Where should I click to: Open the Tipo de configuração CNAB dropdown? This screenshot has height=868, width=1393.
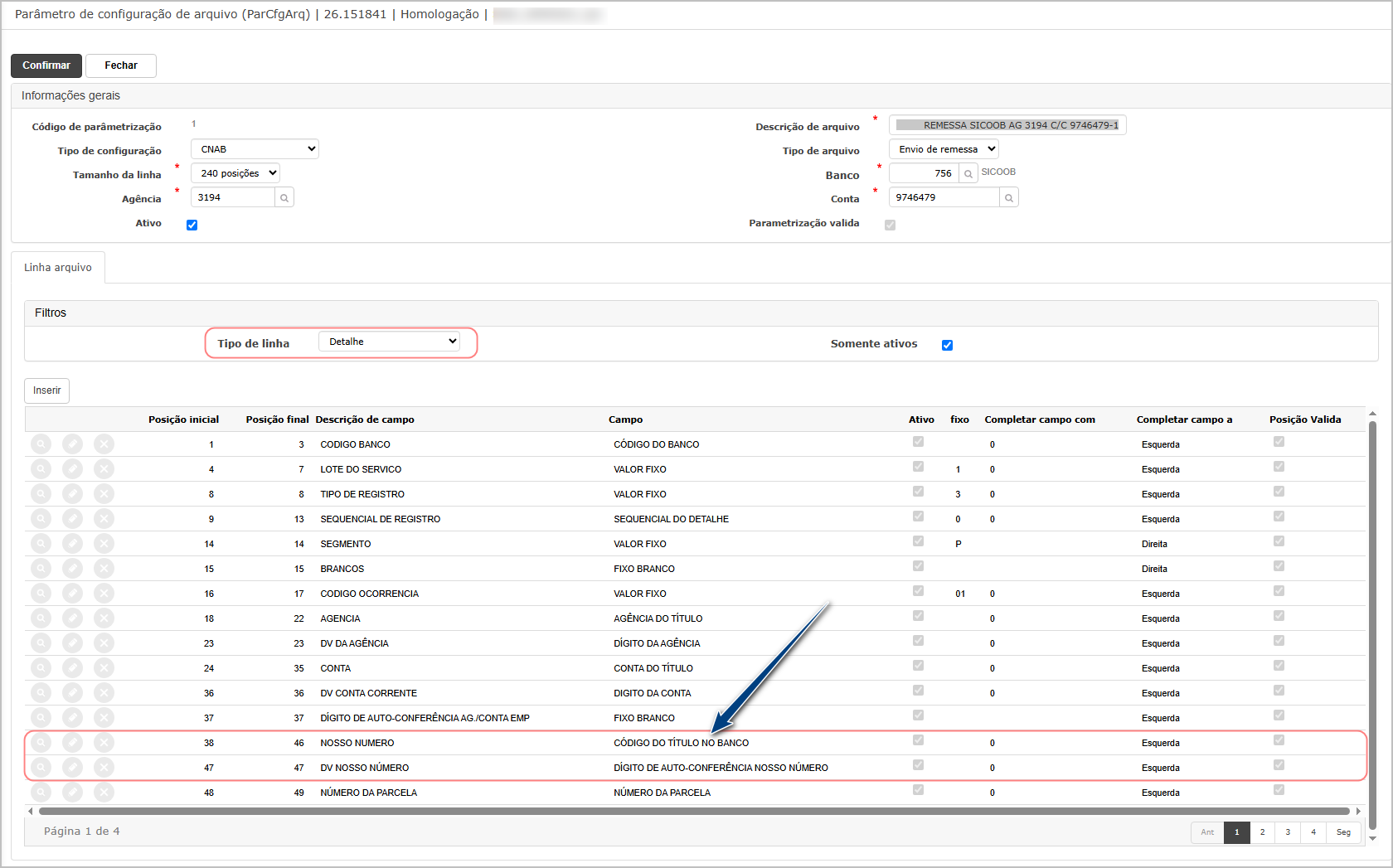255,149
